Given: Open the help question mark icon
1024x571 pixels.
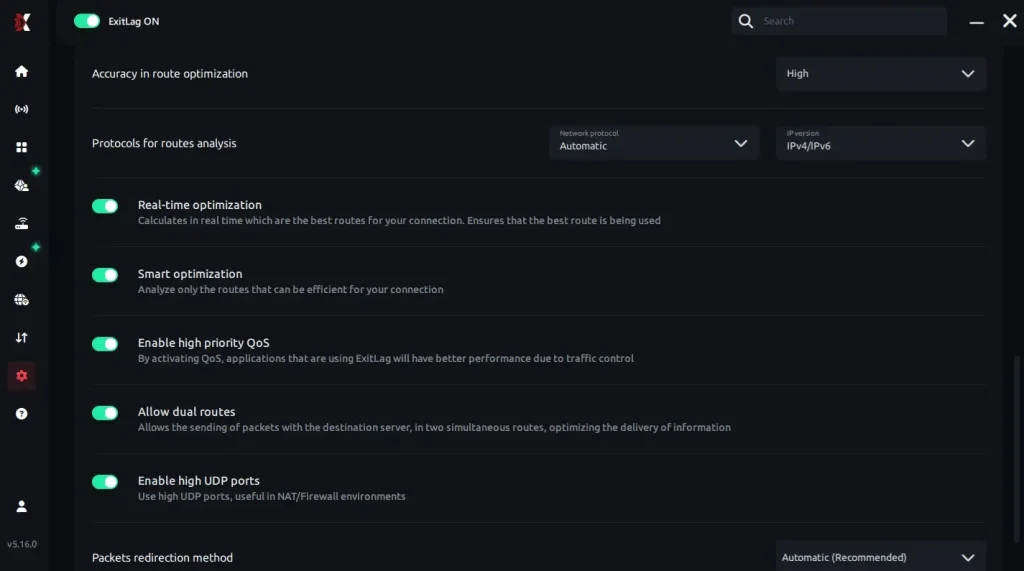Looking at the screenshot, I should tap(22, 414).
